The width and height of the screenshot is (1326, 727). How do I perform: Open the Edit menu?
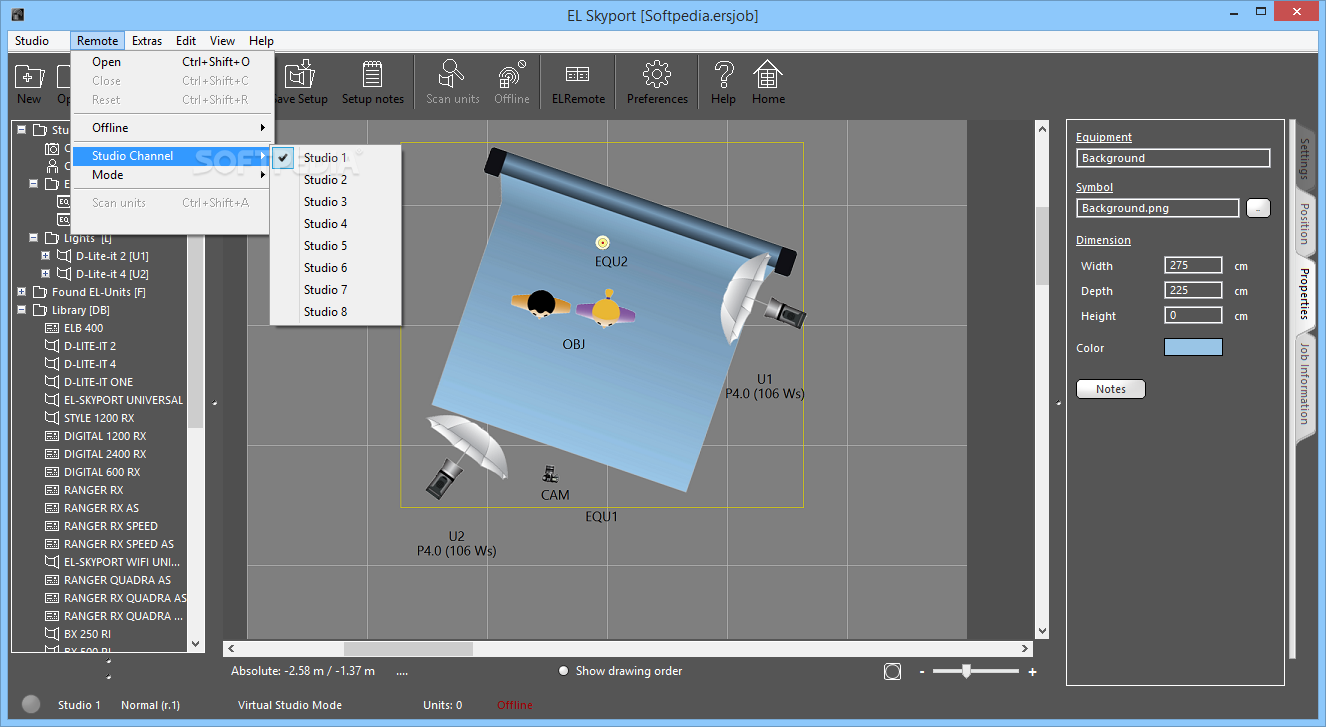tap(186, 41)
